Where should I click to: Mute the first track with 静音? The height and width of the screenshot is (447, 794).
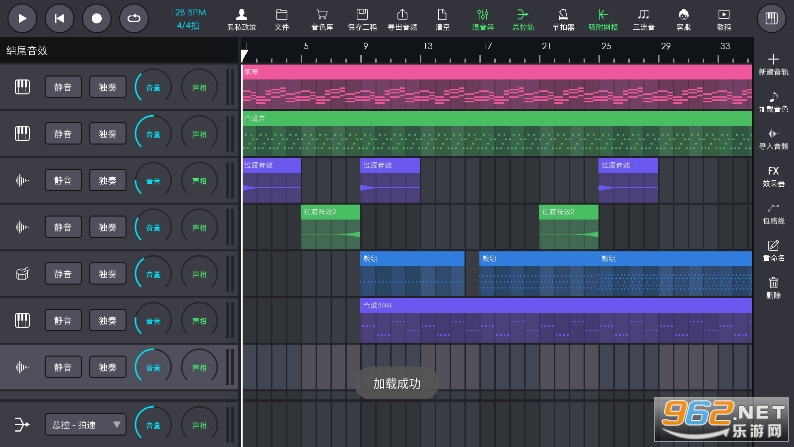point(63,88)
